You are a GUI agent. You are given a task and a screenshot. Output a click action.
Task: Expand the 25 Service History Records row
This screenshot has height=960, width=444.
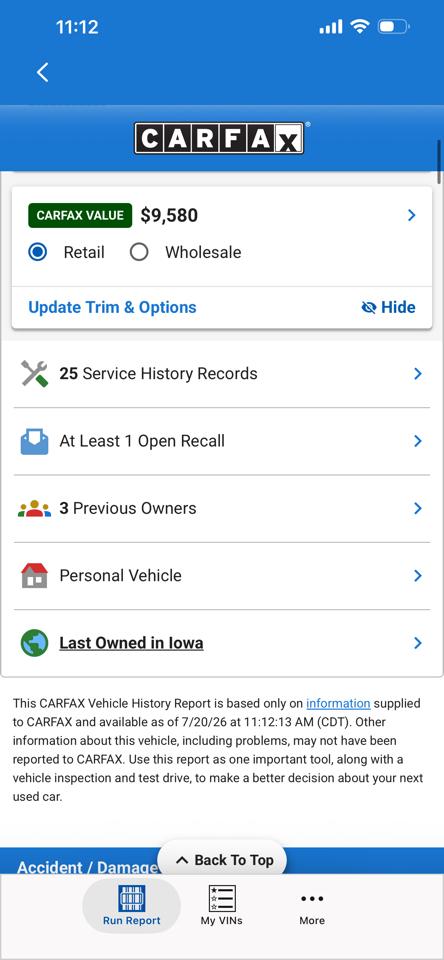pos(222,373)
